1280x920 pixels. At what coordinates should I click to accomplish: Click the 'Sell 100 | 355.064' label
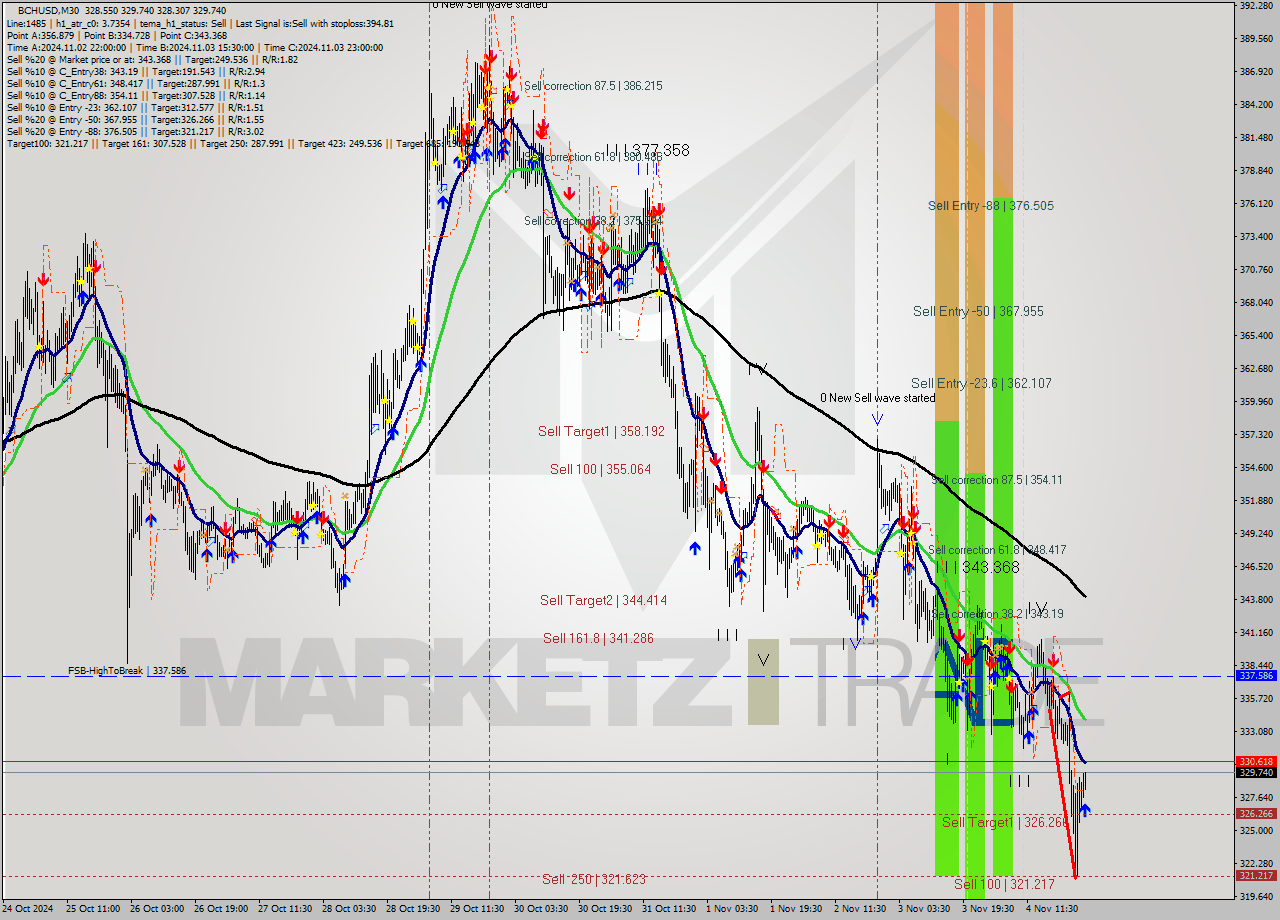pos(600,469)
